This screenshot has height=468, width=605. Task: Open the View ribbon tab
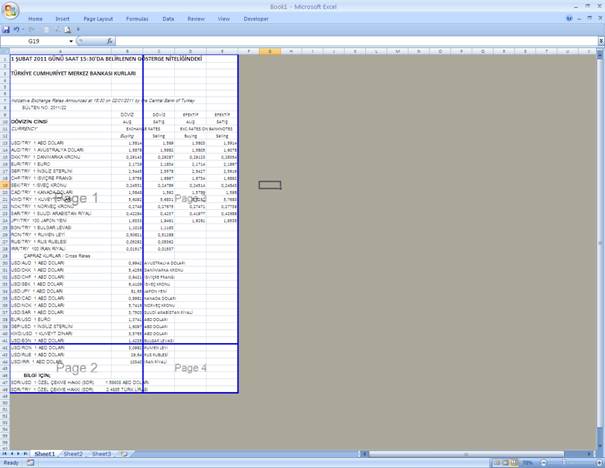click(x=224, y=19)
